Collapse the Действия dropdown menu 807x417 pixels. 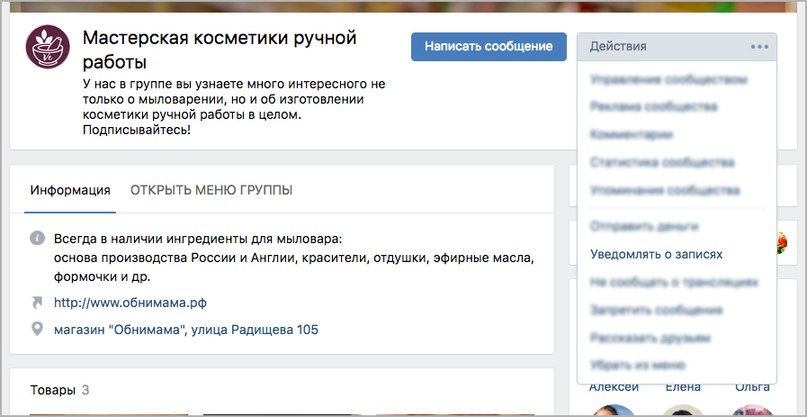tap(677, 47)
